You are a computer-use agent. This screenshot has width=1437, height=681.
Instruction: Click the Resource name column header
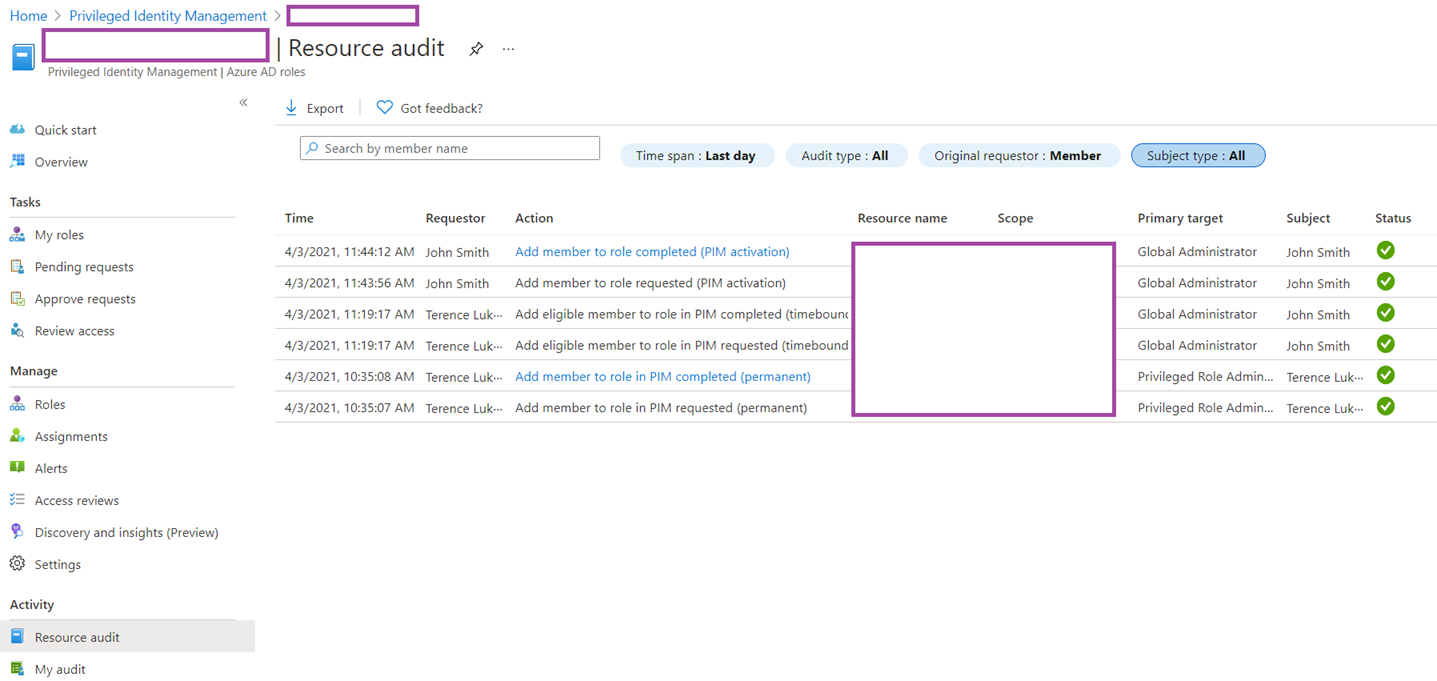[902, 218]
